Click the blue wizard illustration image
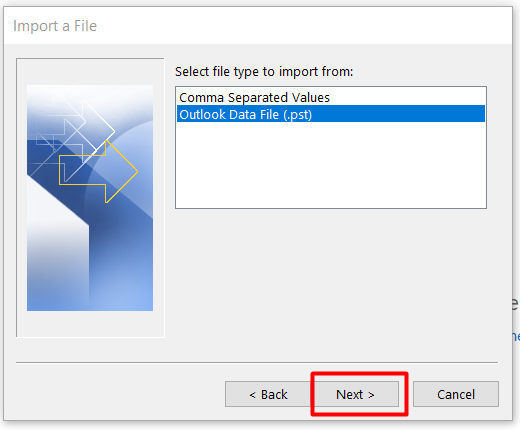Viewport: 520px width, 430px height. point(90,198)
